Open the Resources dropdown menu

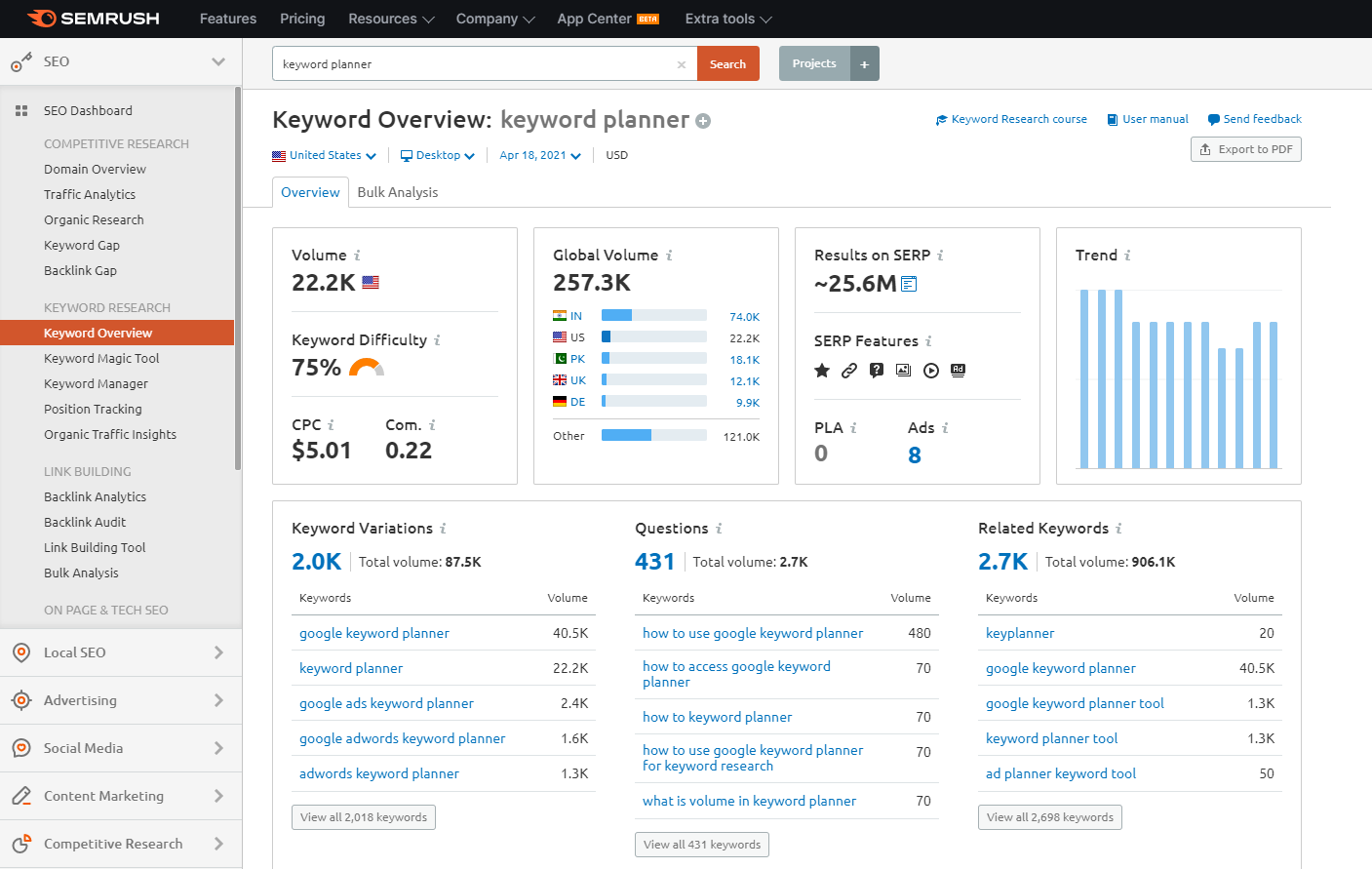(391, 19)
